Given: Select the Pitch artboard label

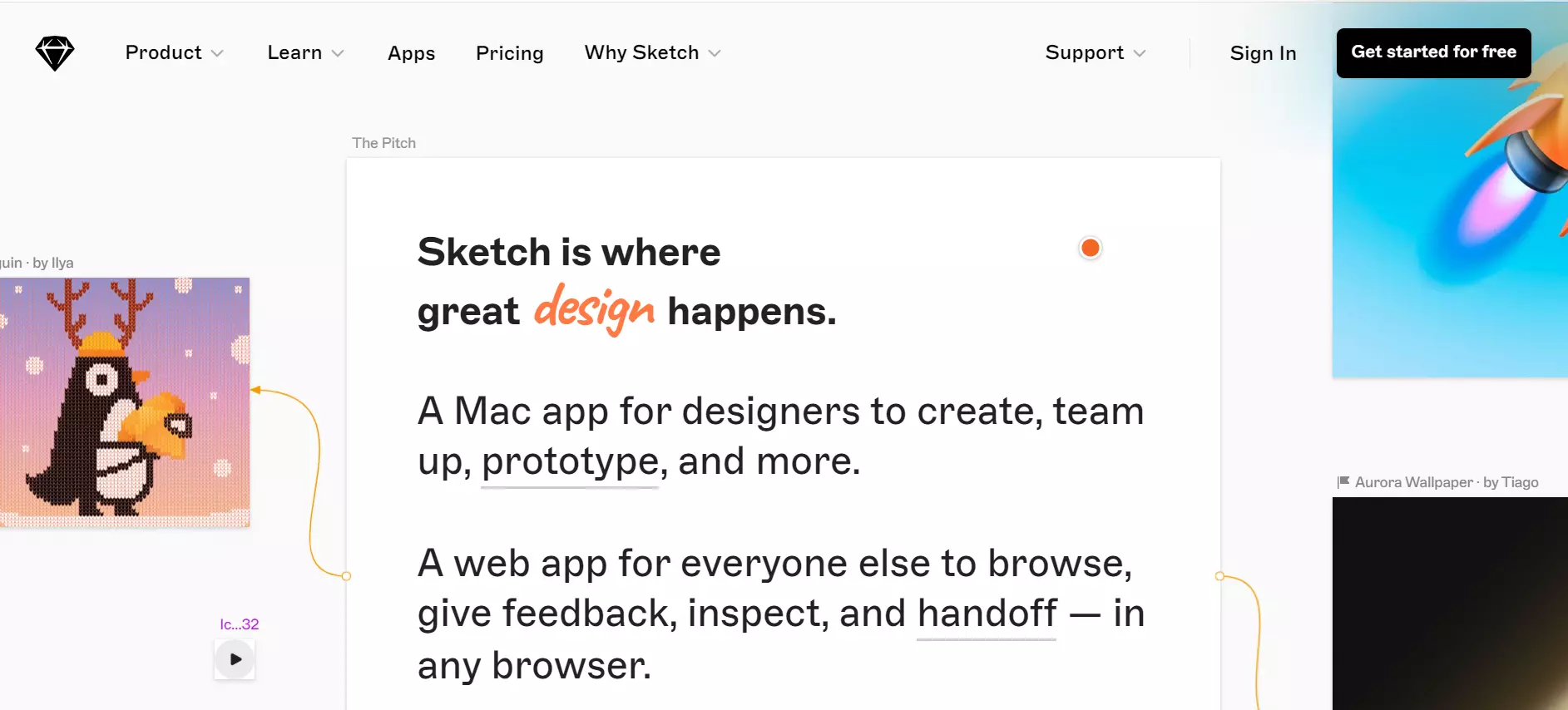Looking at the screenshot, I should pos(383,143).
